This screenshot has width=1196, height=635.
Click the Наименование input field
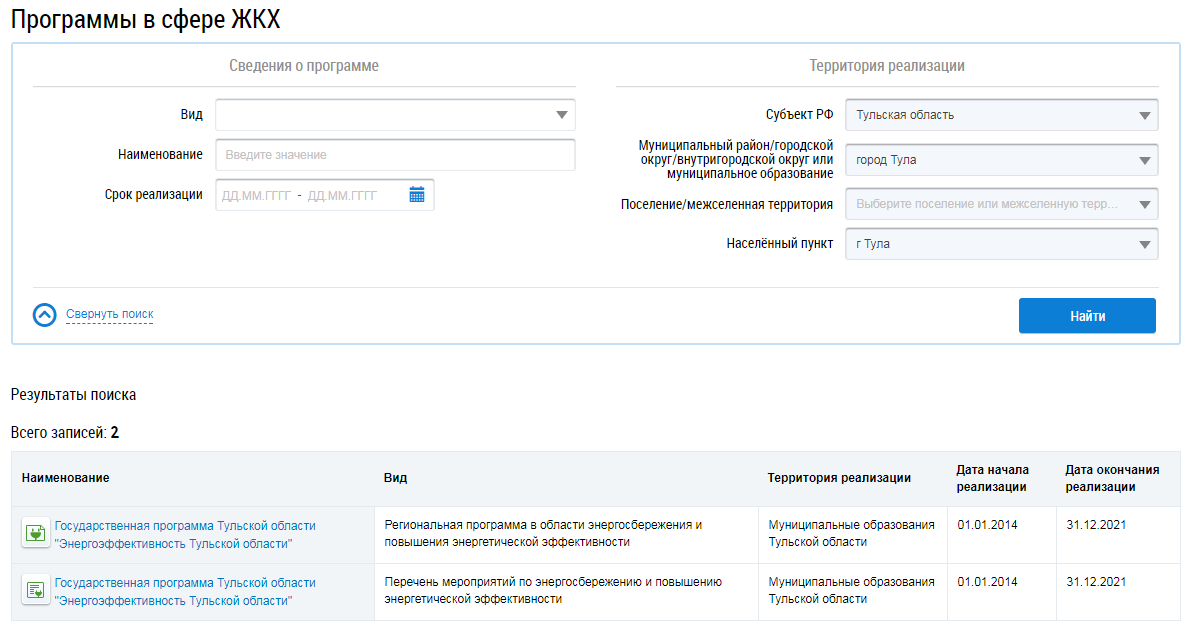click(395, 155)
